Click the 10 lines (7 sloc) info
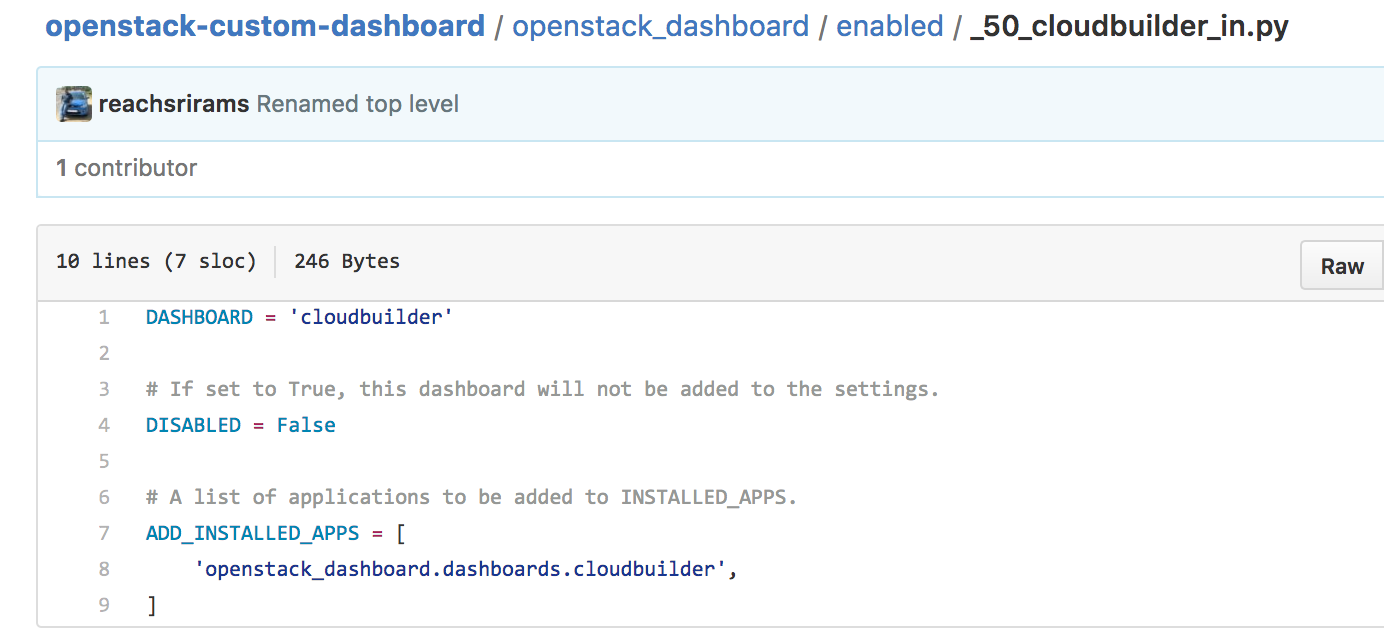Viewport: 1384px width, 632px height. pyautogui.click(x=156, y=261)
